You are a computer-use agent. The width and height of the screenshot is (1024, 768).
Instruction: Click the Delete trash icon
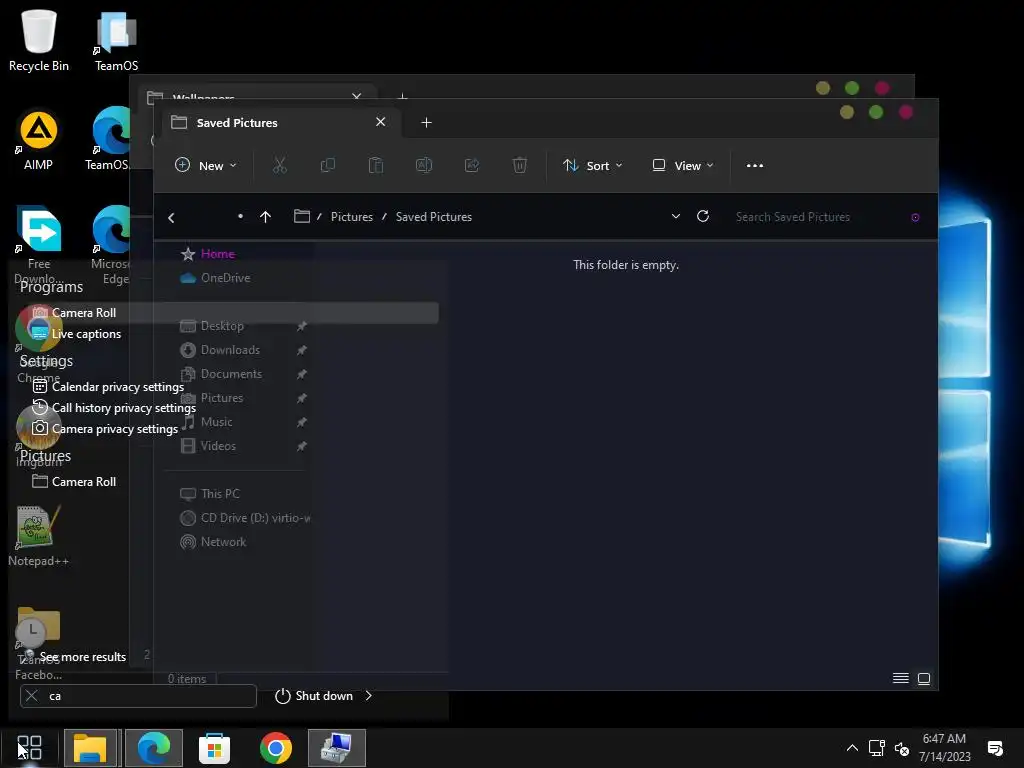(520, 165)
